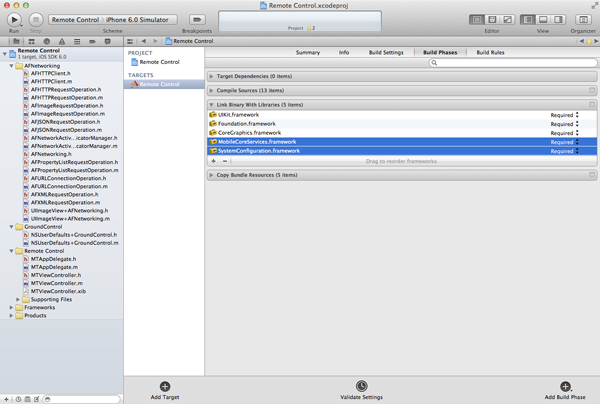Screen dimensions: 600x404
Task: Delete Compile Sources phase close box
Action: tap(592, 91)
